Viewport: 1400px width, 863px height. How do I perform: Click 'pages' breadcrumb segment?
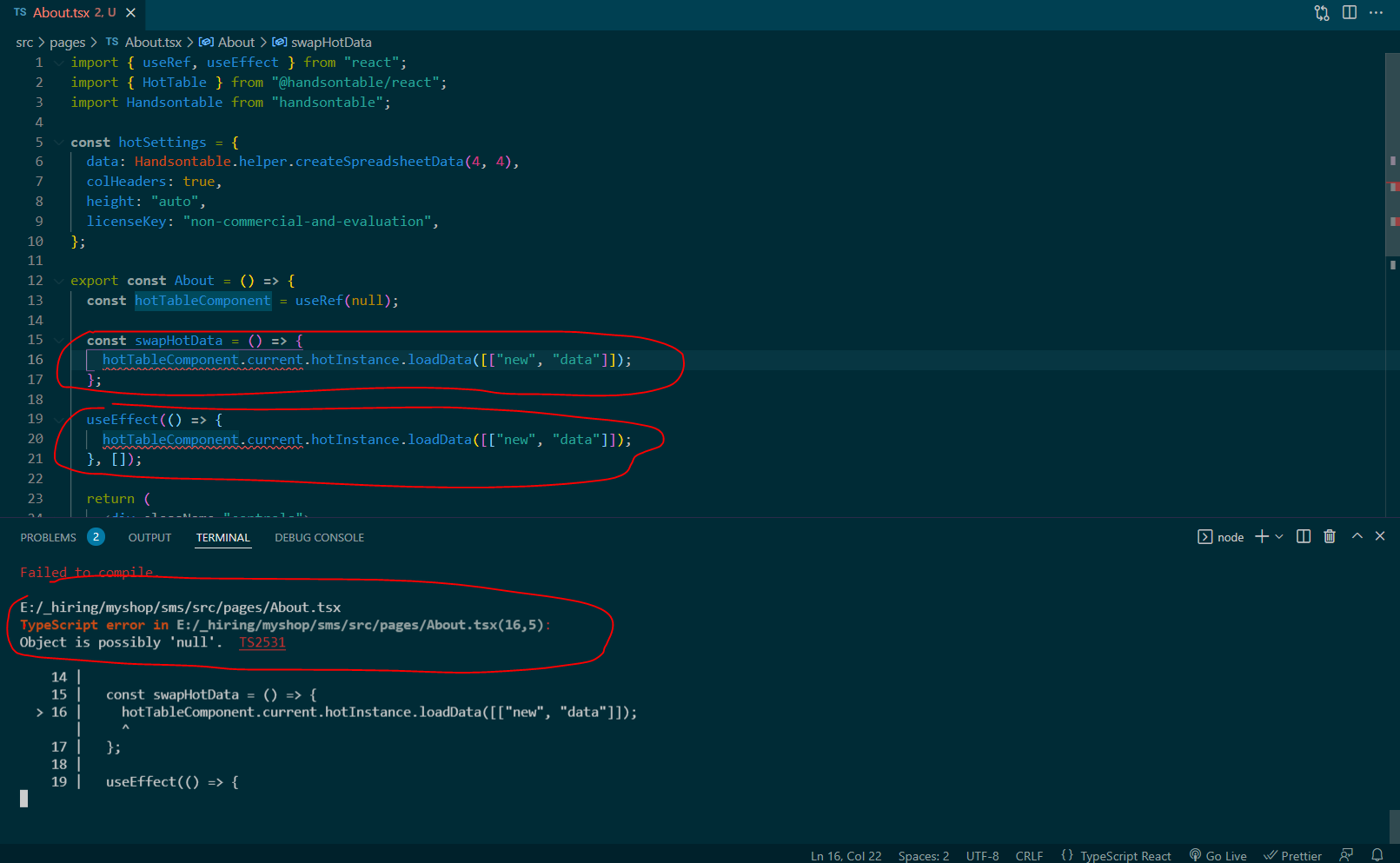pyautogui.click(x=67, y=43)
